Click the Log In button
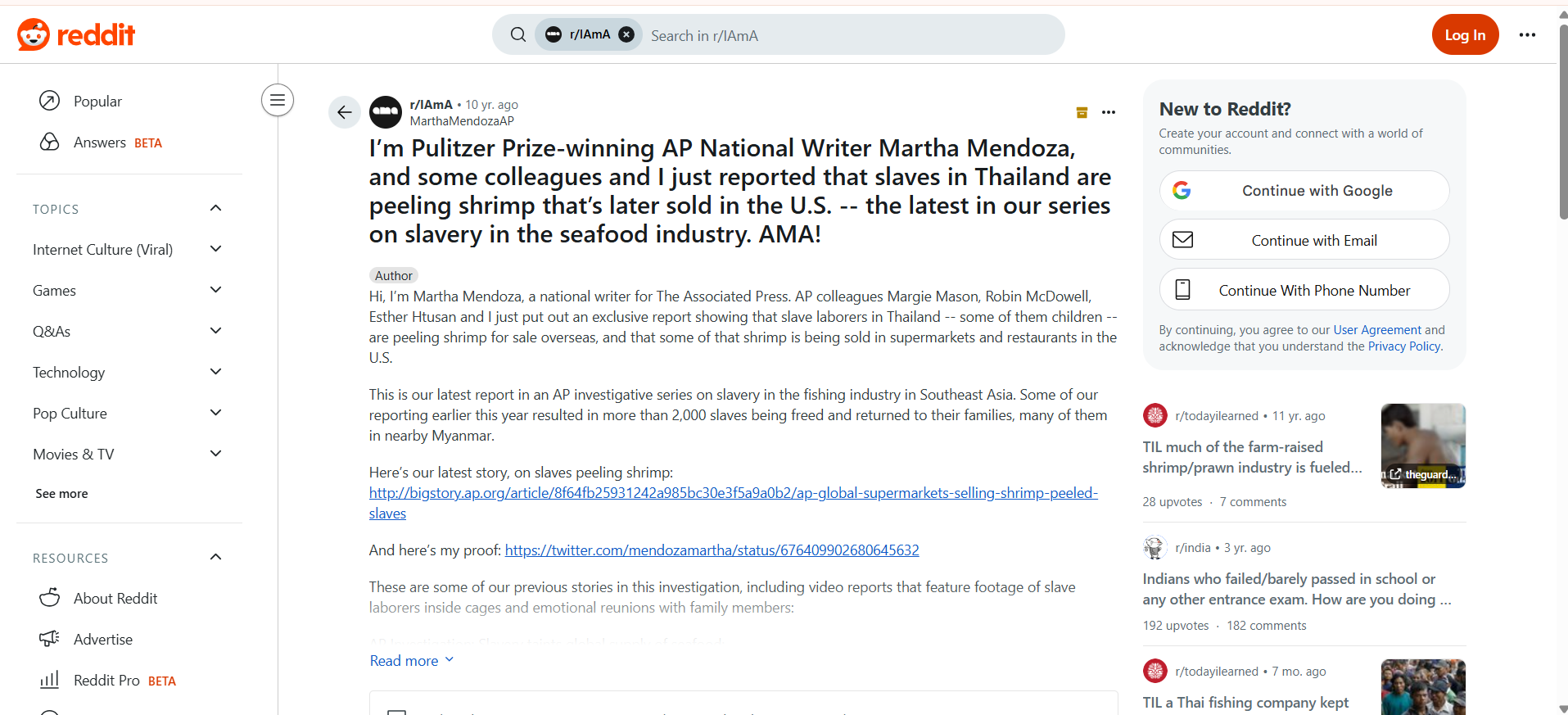 point(1465,34)
